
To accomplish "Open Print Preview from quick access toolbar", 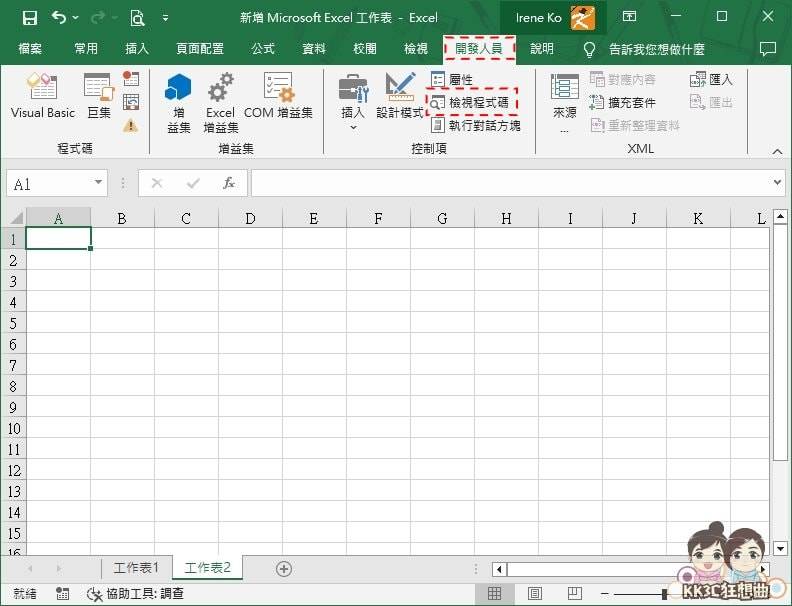I will coord(137,18).
